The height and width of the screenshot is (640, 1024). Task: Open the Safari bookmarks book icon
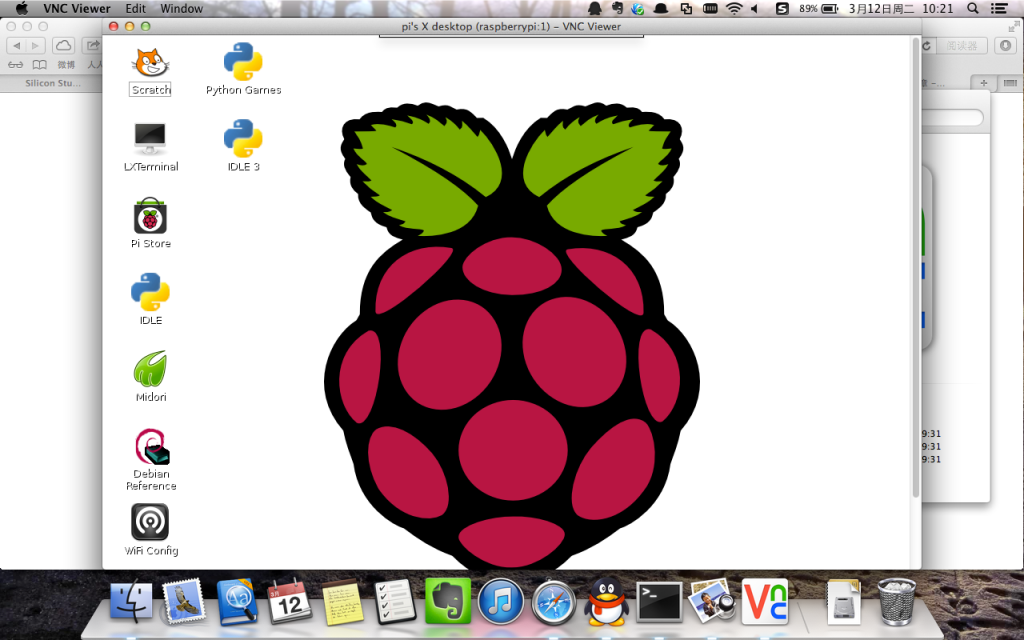point(40,65)
